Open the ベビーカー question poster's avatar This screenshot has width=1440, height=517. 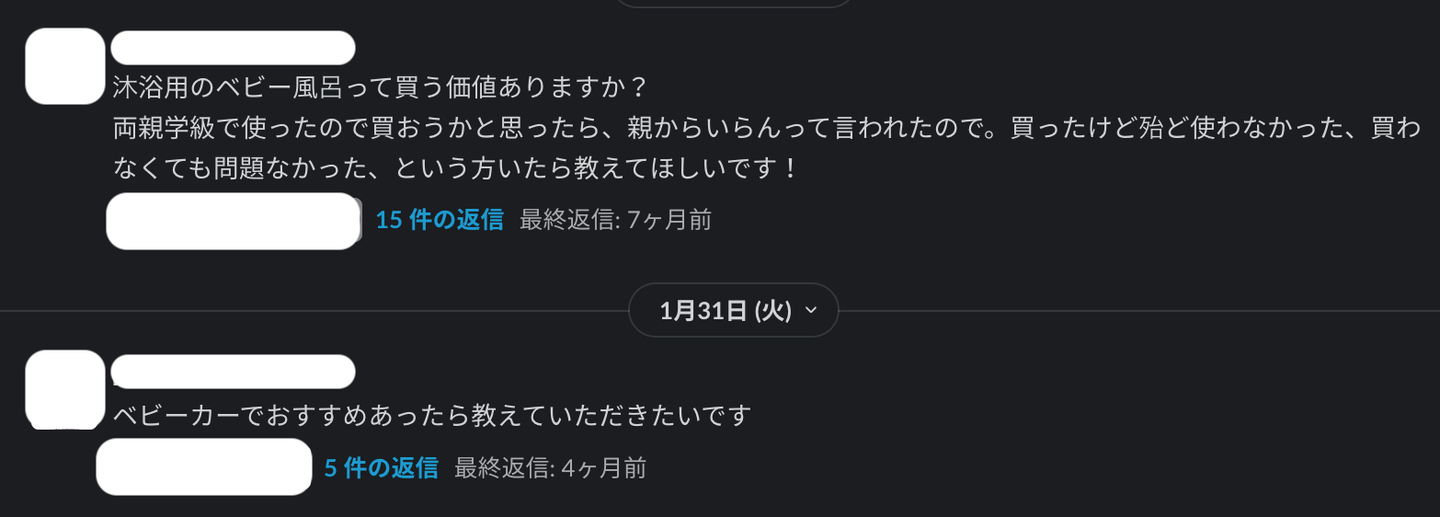(x=65, y=389)
